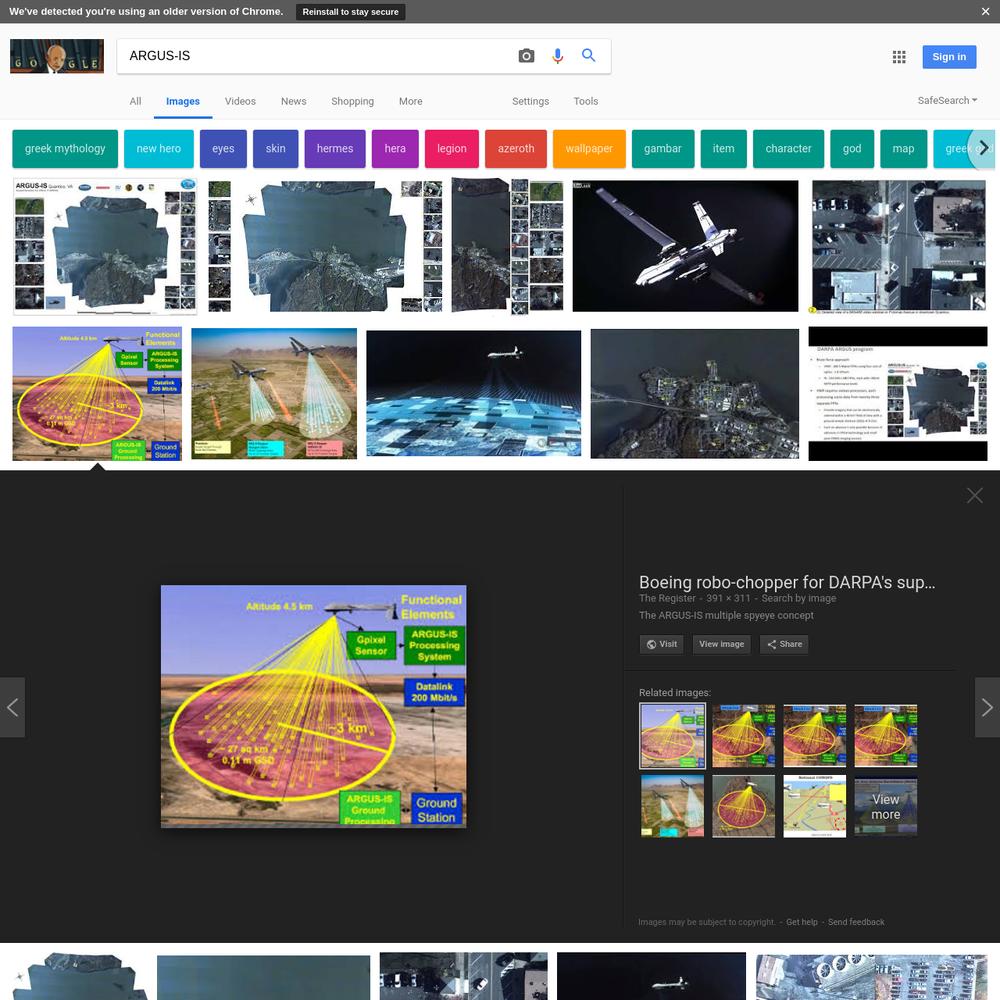
Task: Select the gambar suggestion chip
Action: tap(663, 149)
